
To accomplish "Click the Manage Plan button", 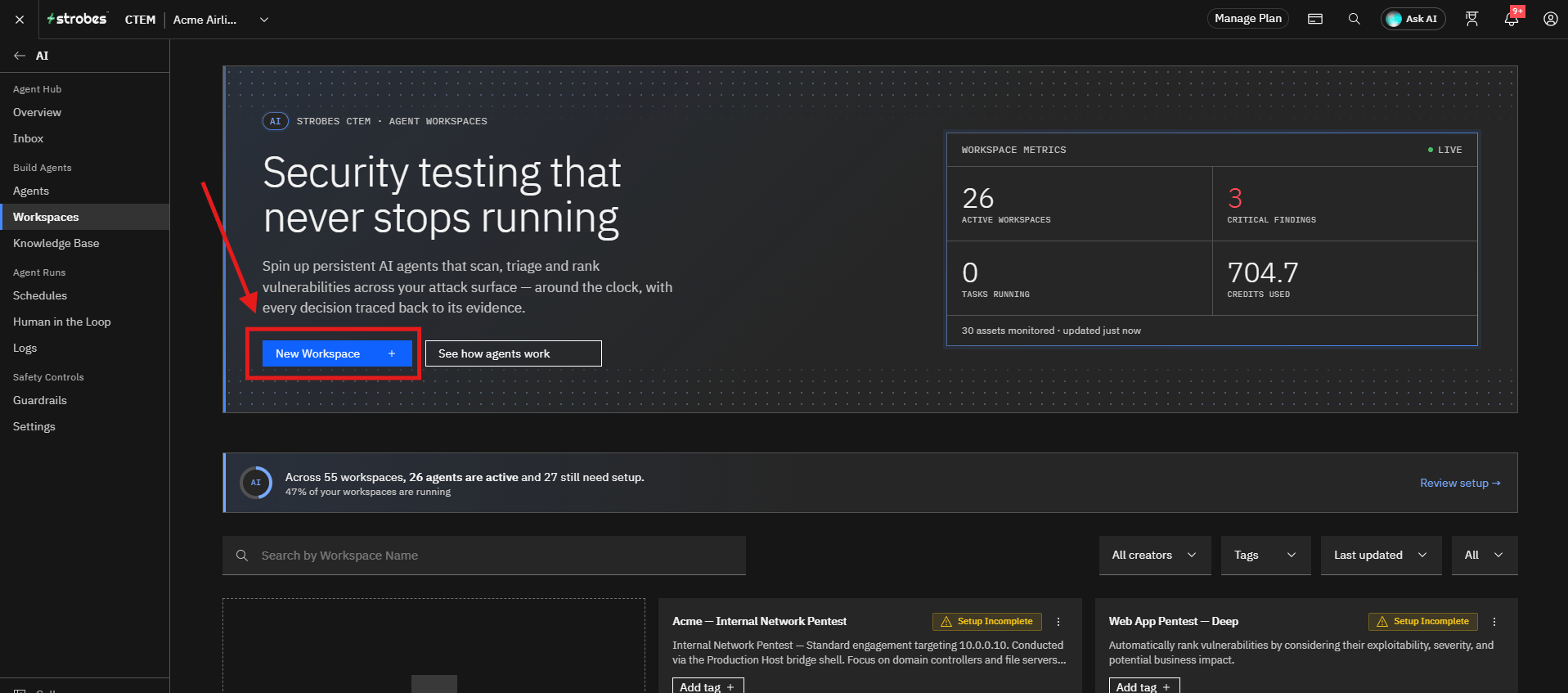I will click(1248, 19).
